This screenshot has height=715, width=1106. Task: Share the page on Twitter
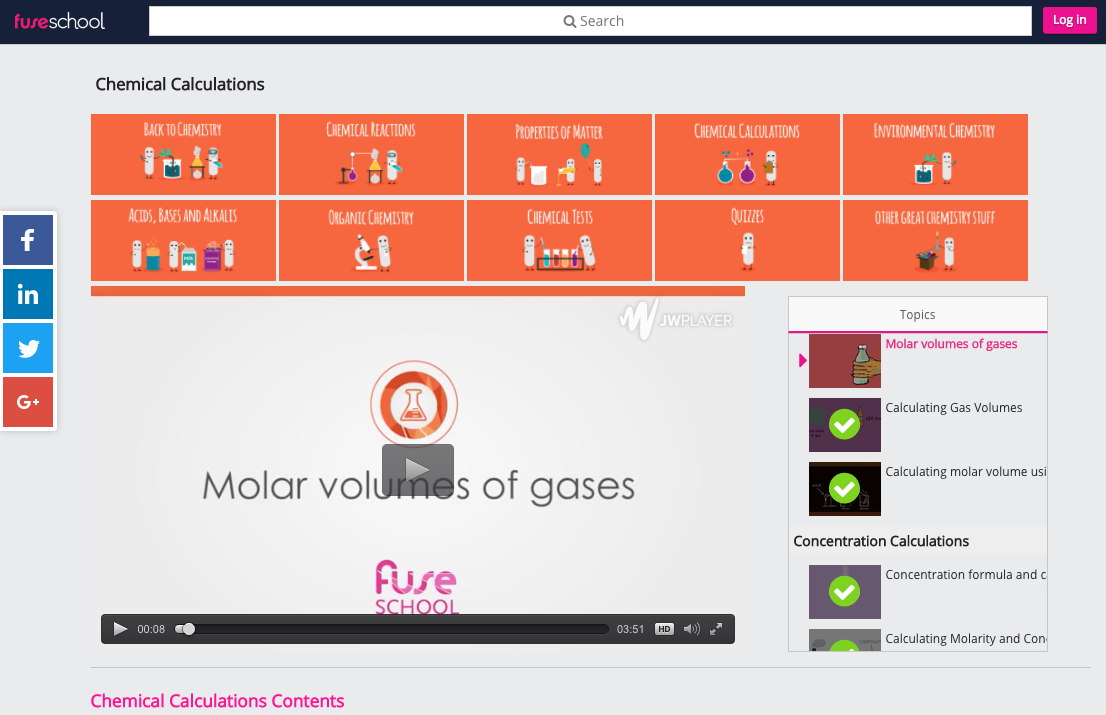pyautogui.click(x=27, y=348)
